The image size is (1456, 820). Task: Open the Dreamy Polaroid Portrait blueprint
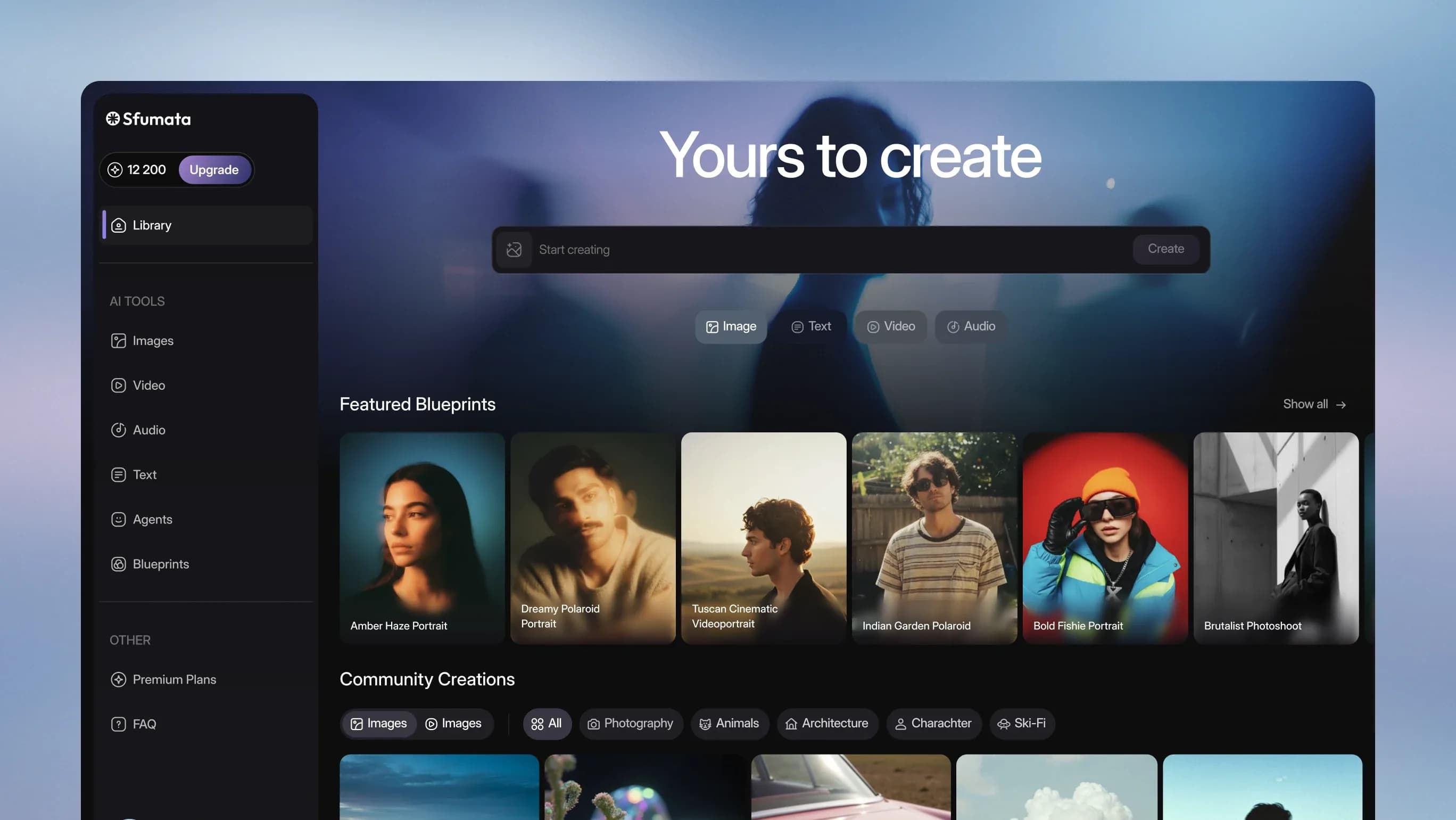click(x=593, y=538)
